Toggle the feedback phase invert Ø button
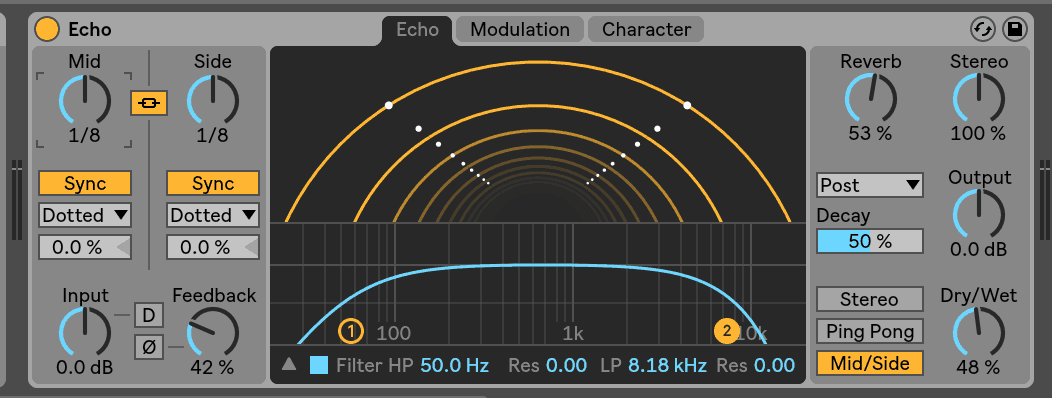 [149, 347]
